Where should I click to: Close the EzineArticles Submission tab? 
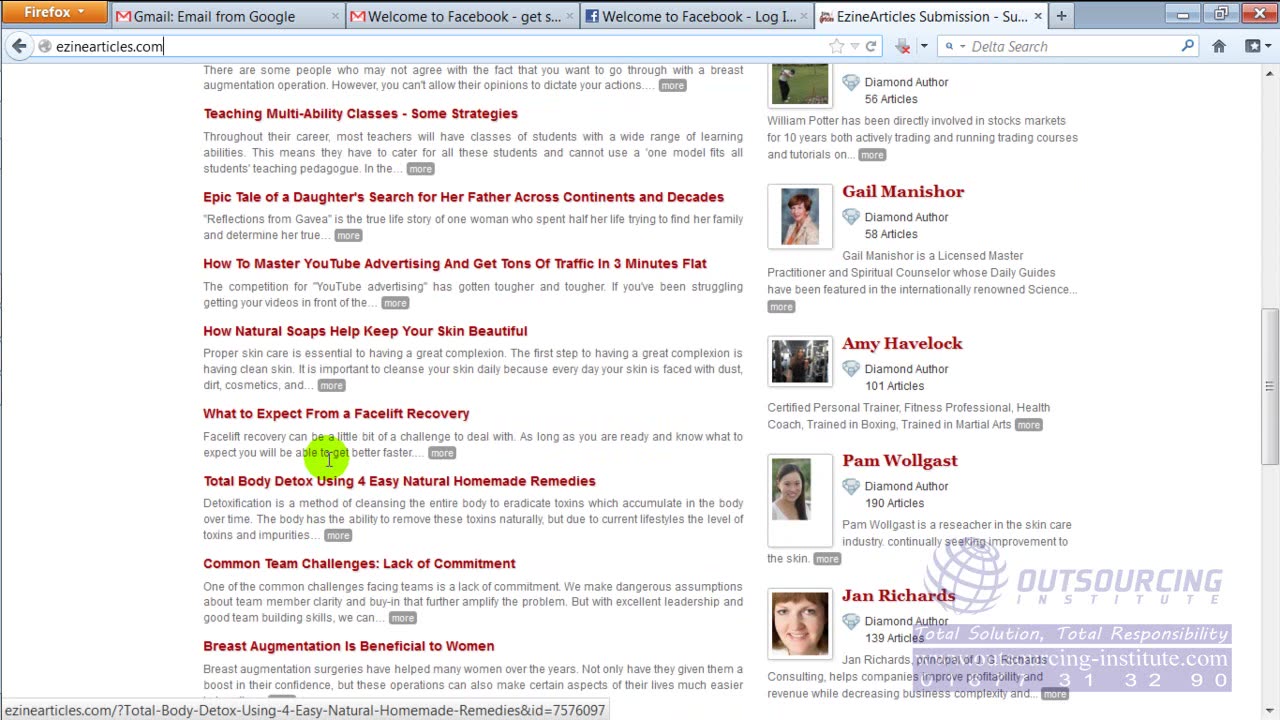coord(1037,16)
